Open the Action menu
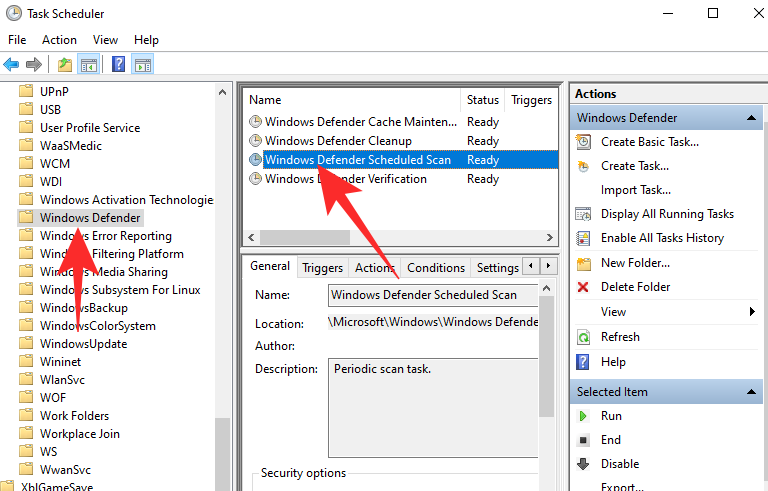The height and width of the screenshot is (491, 768). coord(59,40)
